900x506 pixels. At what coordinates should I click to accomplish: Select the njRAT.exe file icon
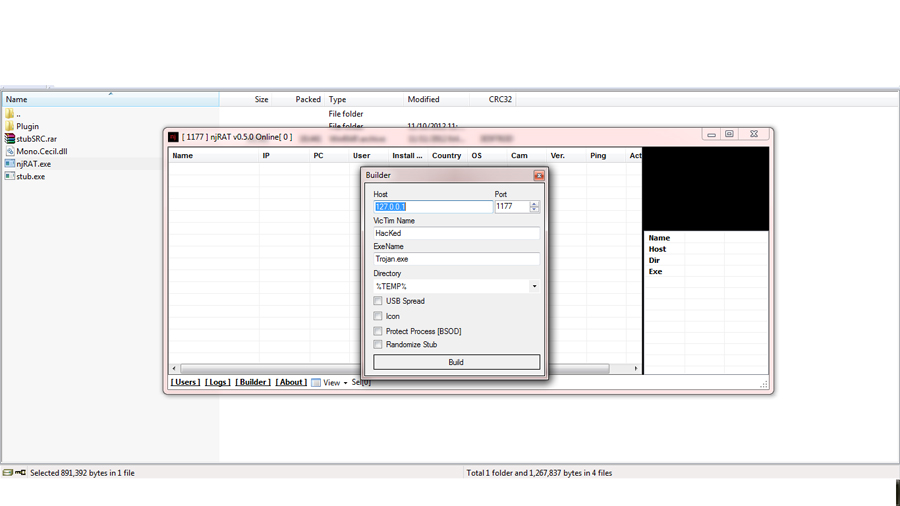click(10, 164)
